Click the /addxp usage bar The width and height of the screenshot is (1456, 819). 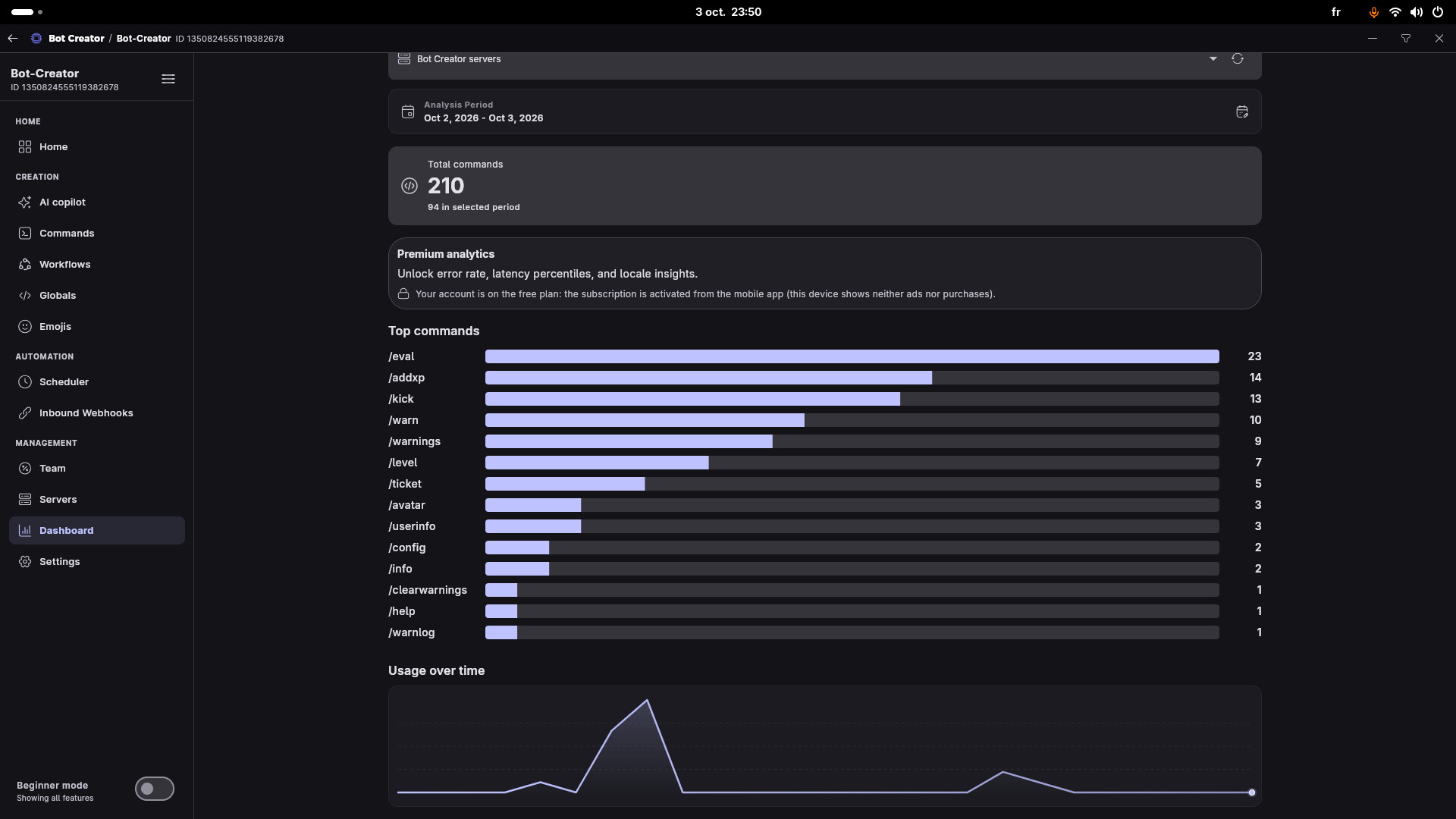coord(852,378)
